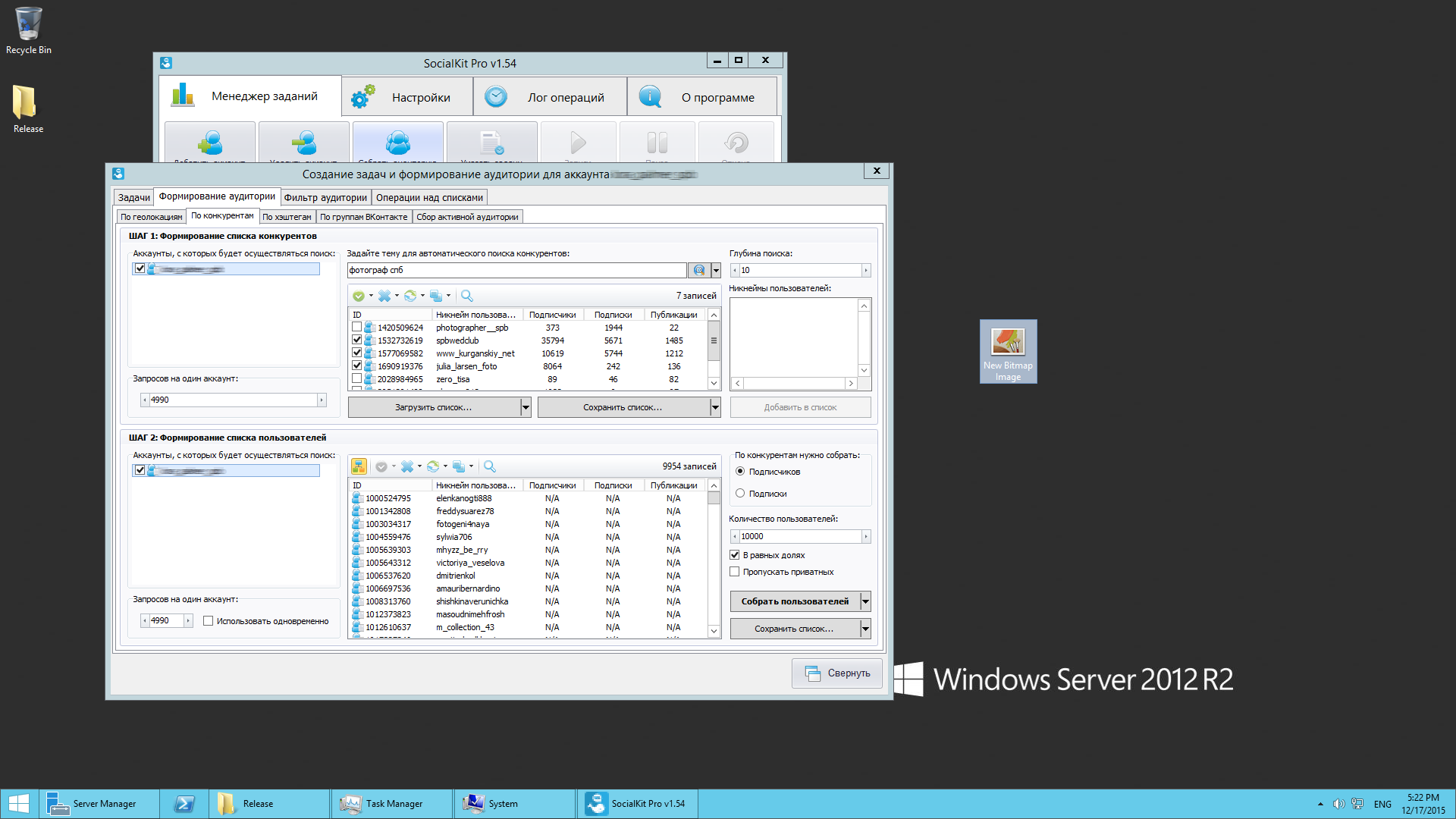This screenshot has height=819, width=1456.
Task: Open the Recycle Bin desktop icon
Action: (29, 30)
